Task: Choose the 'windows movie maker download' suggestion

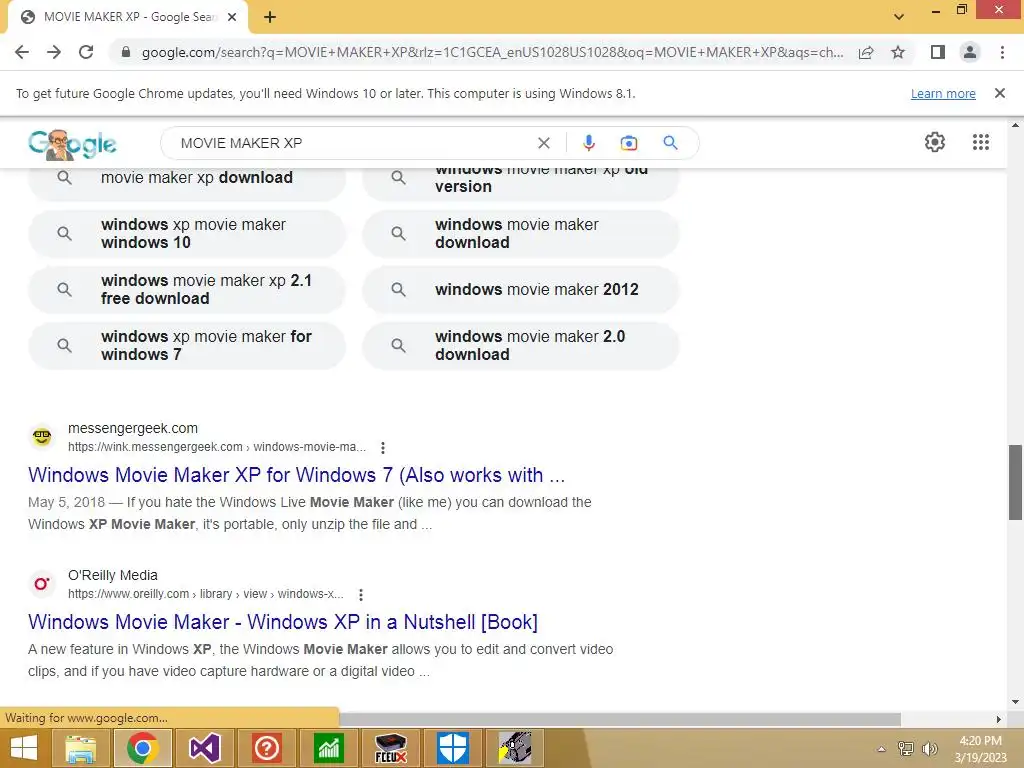Action: (520, 233)
